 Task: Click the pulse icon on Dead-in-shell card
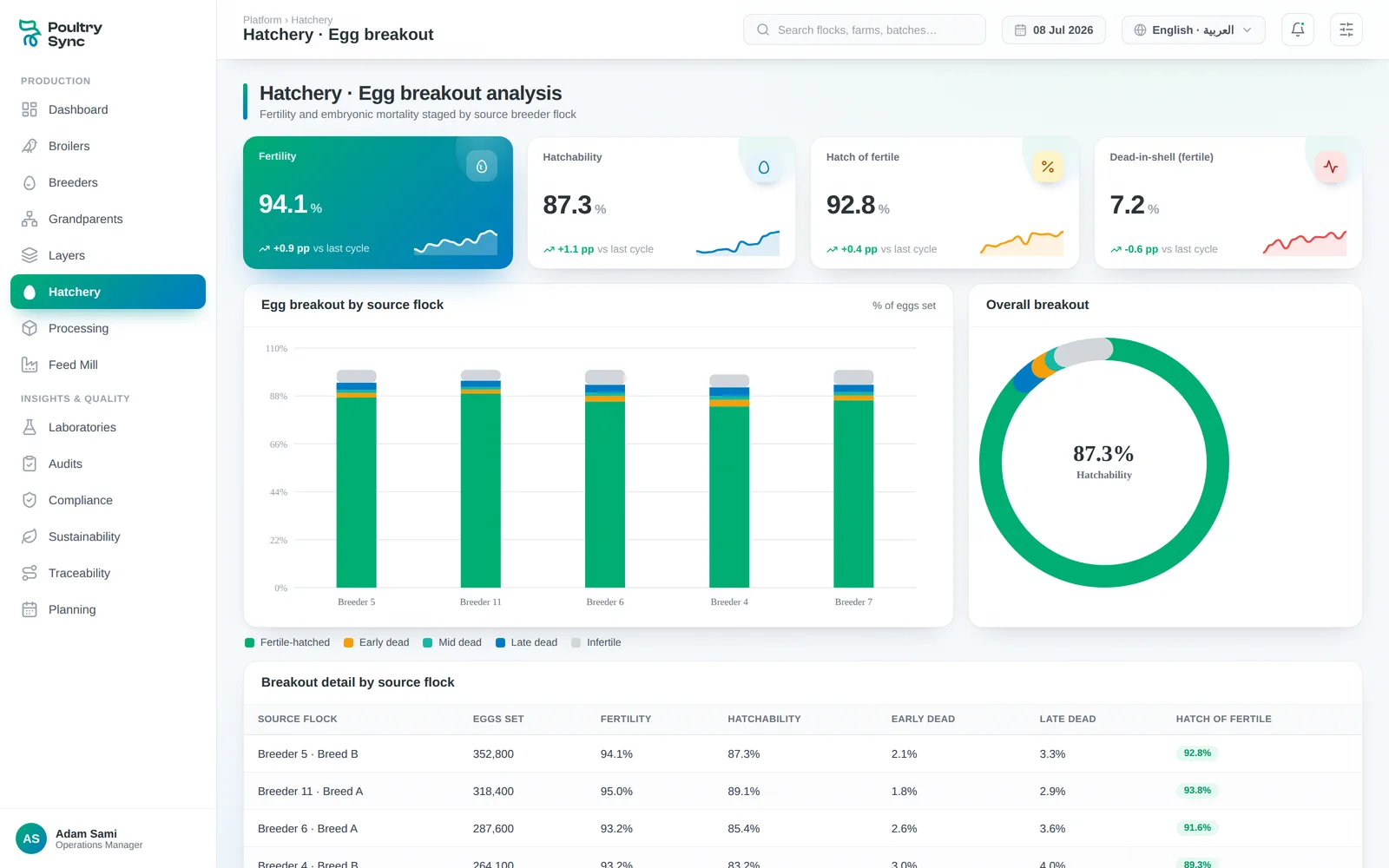[1331, 167]
